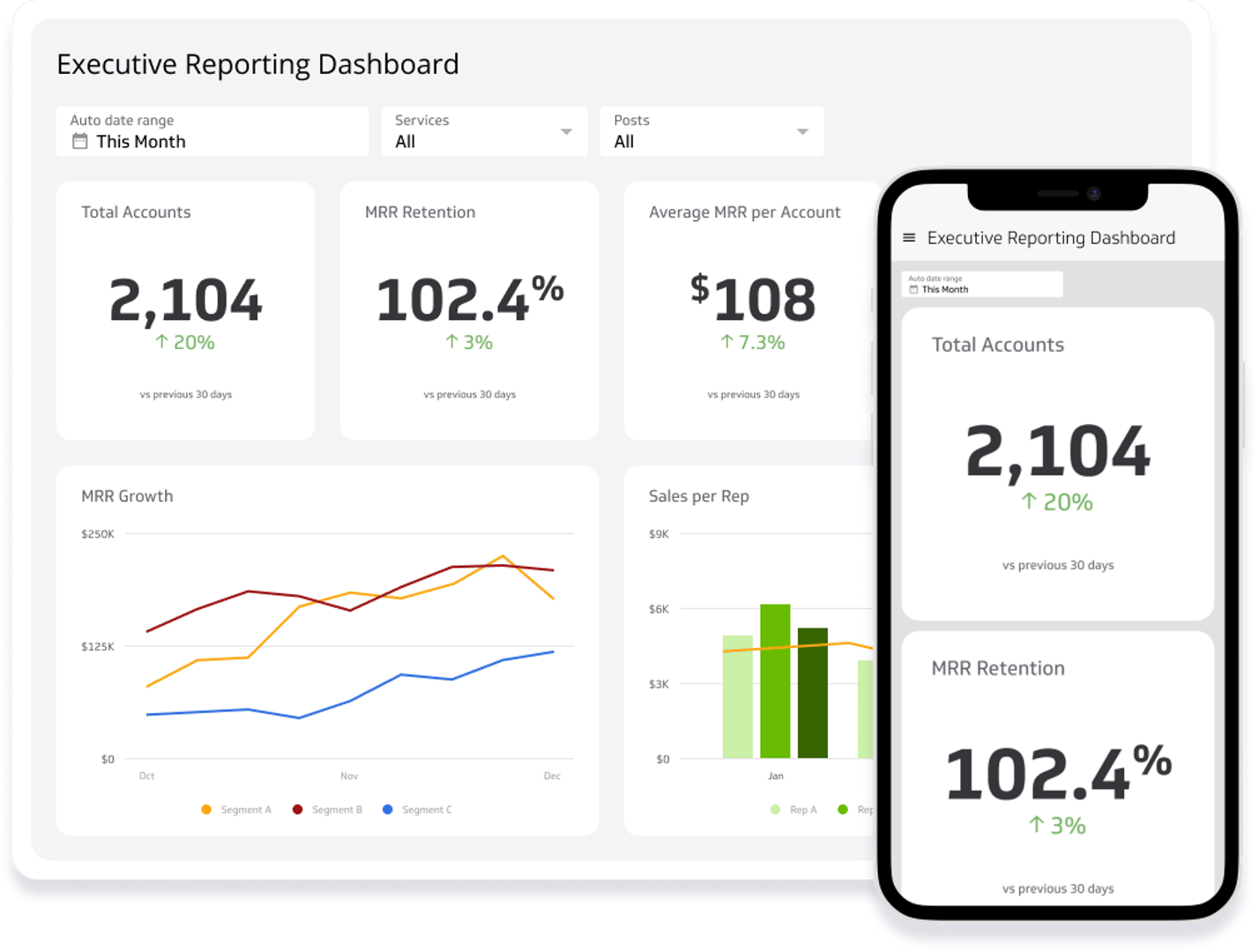Click the Segment C blue legend dot
Image resolution: width=1258 pixels, height=952 pixels.
point(388,809)
